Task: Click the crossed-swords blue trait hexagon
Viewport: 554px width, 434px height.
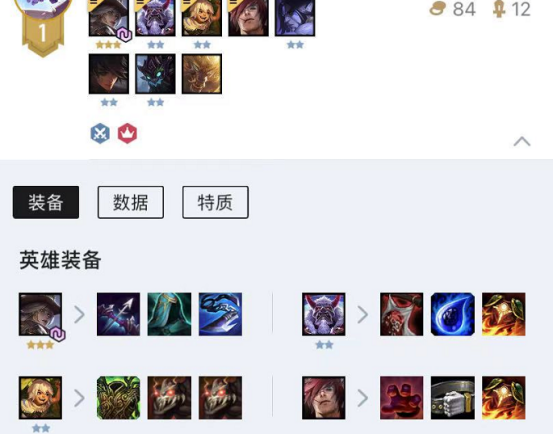Action: tap(100, 133)
